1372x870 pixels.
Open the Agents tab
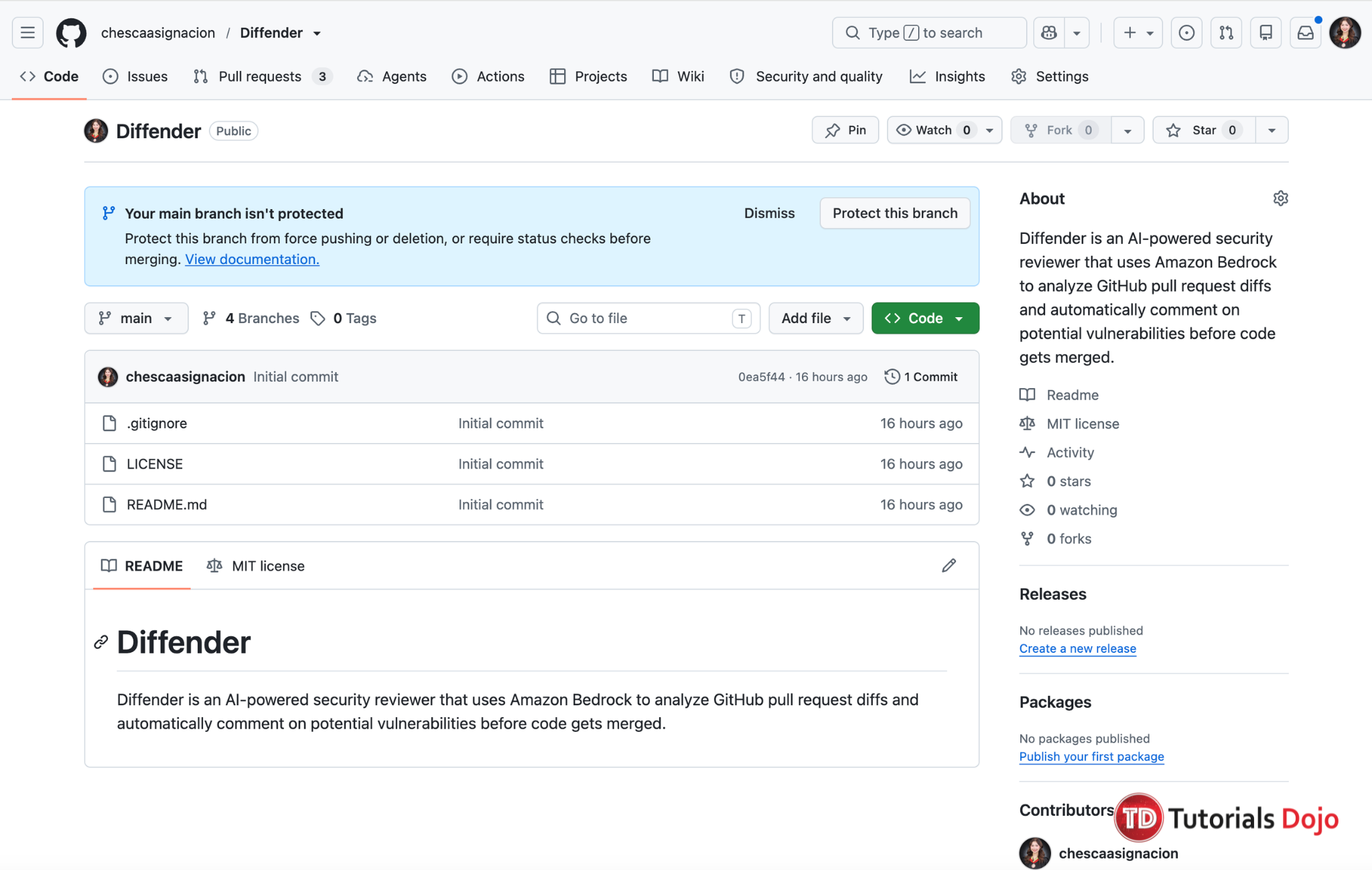tap(393, 76)
